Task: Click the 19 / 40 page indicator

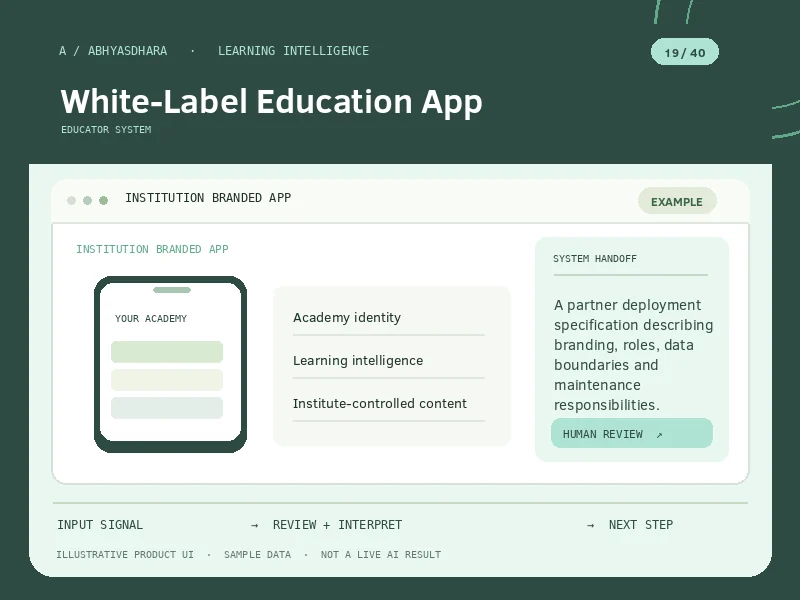Action: [685, 52]
